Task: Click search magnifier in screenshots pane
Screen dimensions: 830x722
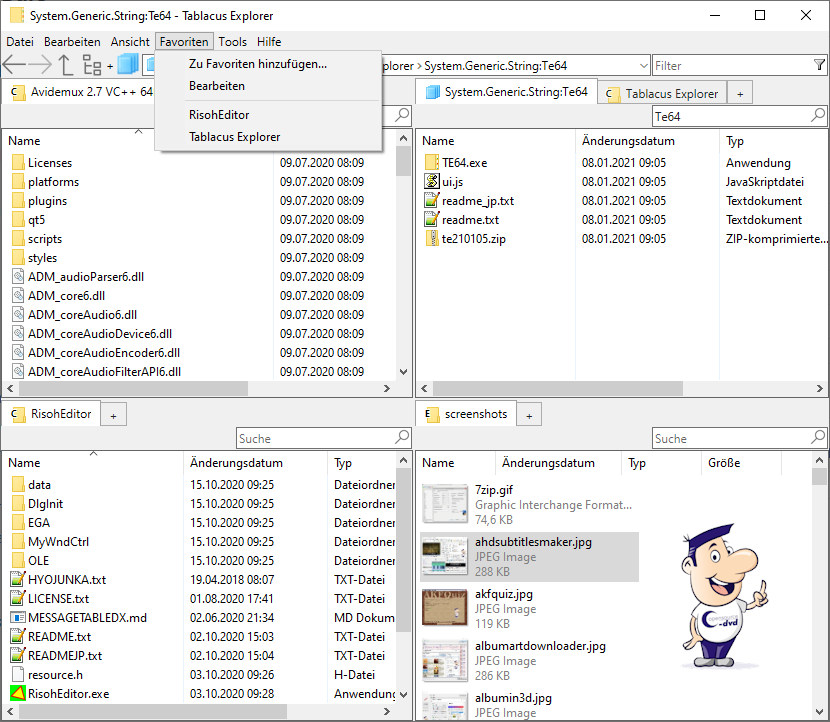Action: pos(818,438)
